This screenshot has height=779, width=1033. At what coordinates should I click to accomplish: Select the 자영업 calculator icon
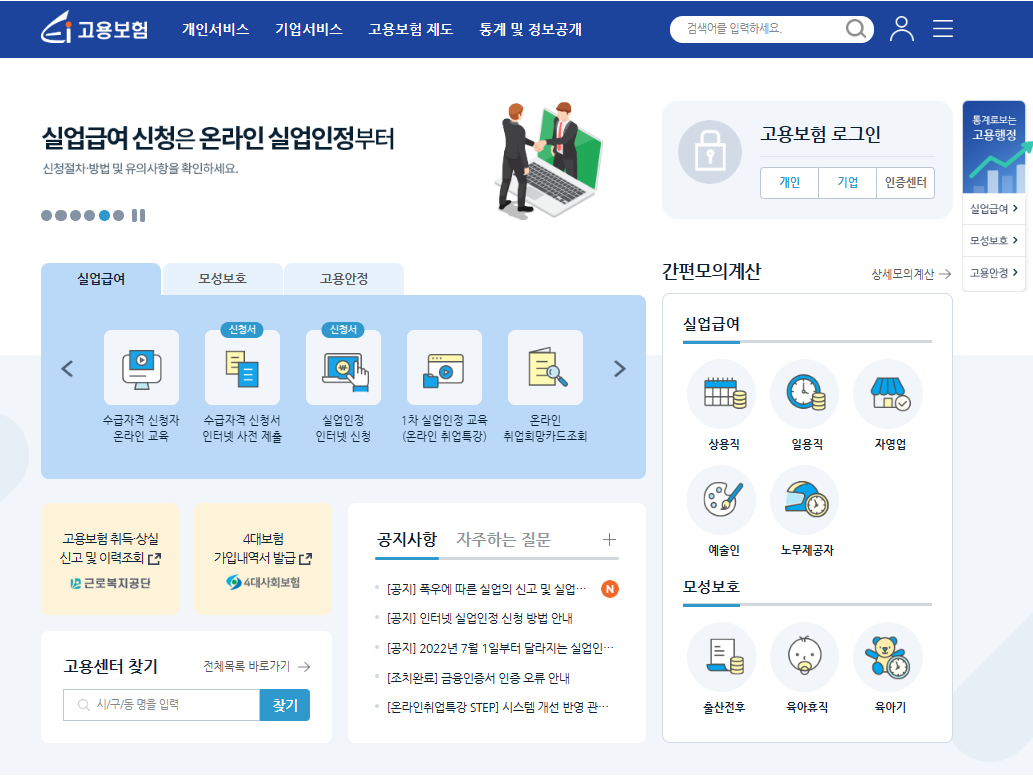coord(889,393)
